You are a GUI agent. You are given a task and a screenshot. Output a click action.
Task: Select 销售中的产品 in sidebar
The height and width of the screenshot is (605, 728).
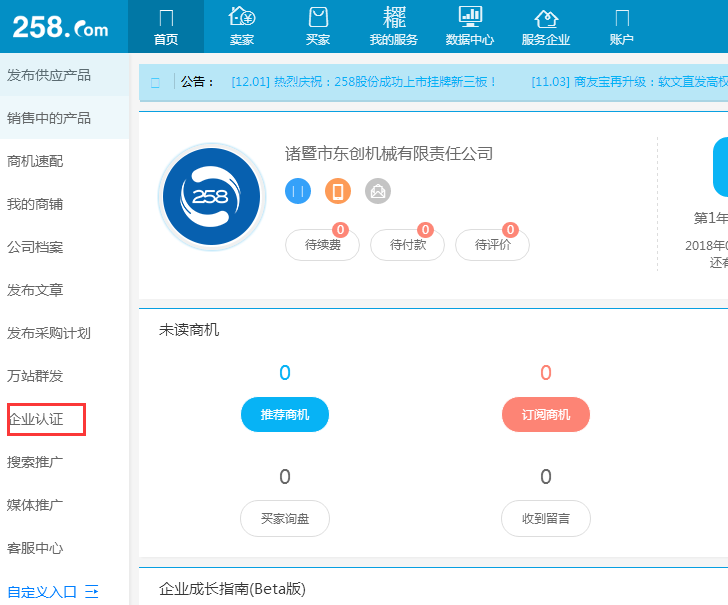65,118
